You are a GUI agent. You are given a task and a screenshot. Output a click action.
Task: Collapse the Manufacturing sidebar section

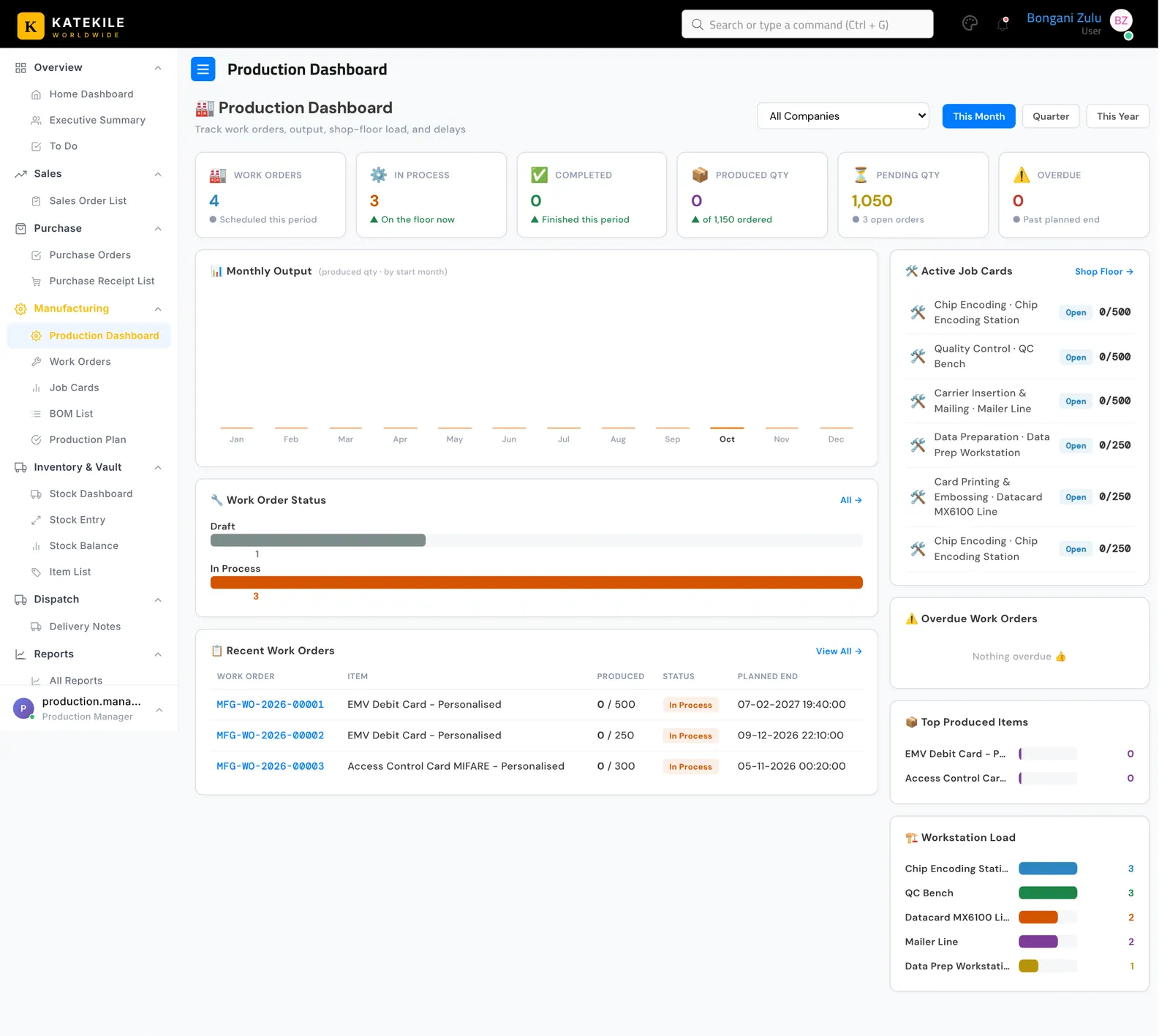point(158,309)
